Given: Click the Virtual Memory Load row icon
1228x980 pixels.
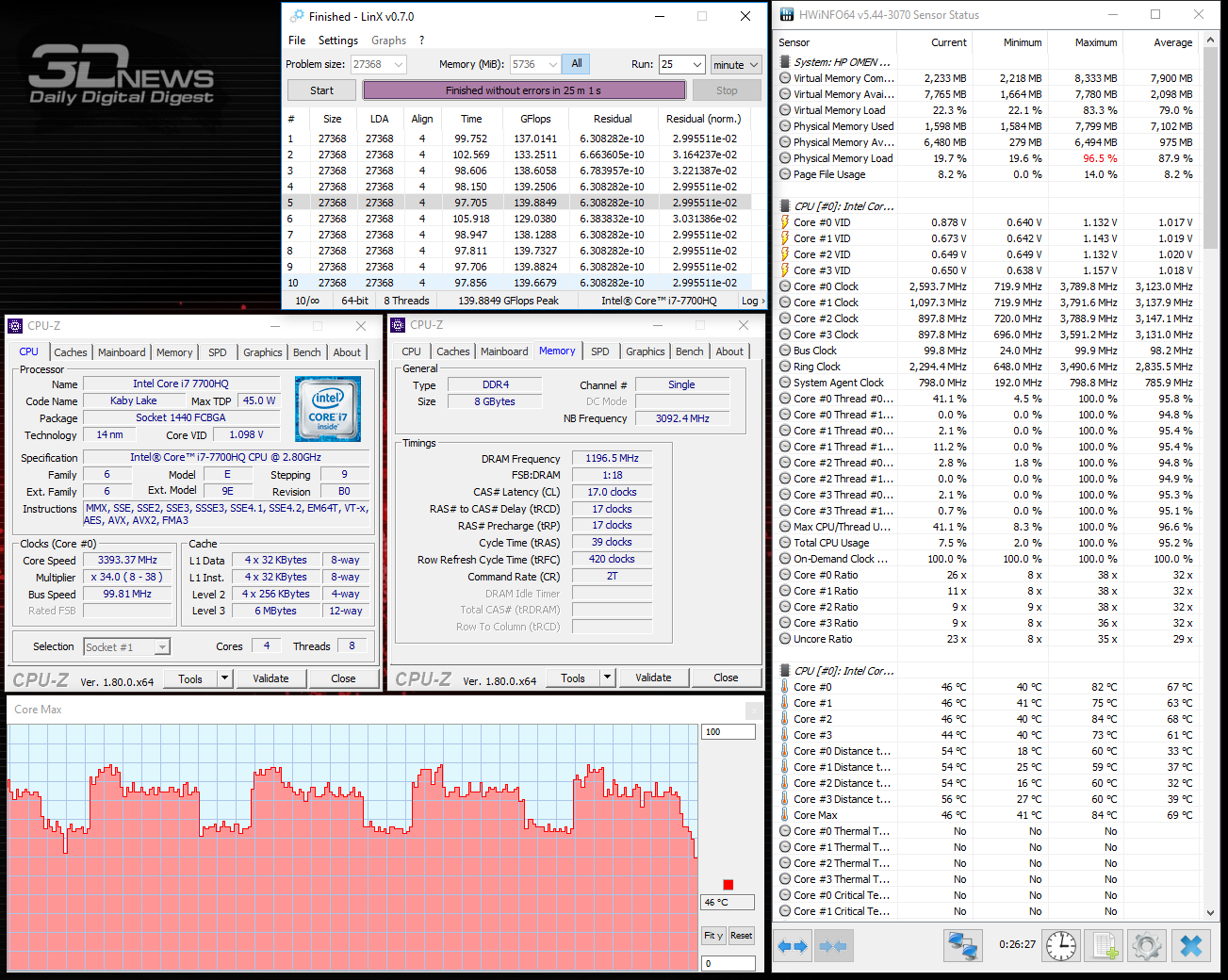Looking at the screenshot, I should pyautogui.click(x=785, y=110).
